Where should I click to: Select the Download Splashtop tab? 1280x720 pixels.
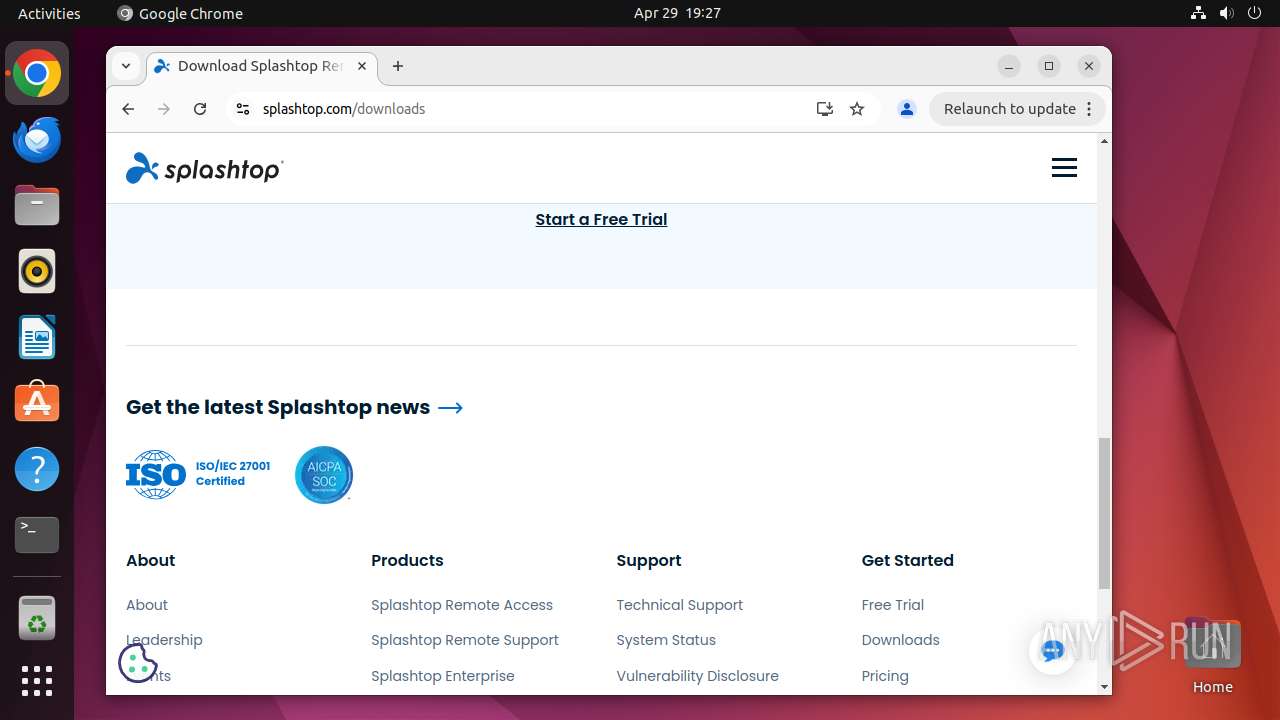[260, 66]
